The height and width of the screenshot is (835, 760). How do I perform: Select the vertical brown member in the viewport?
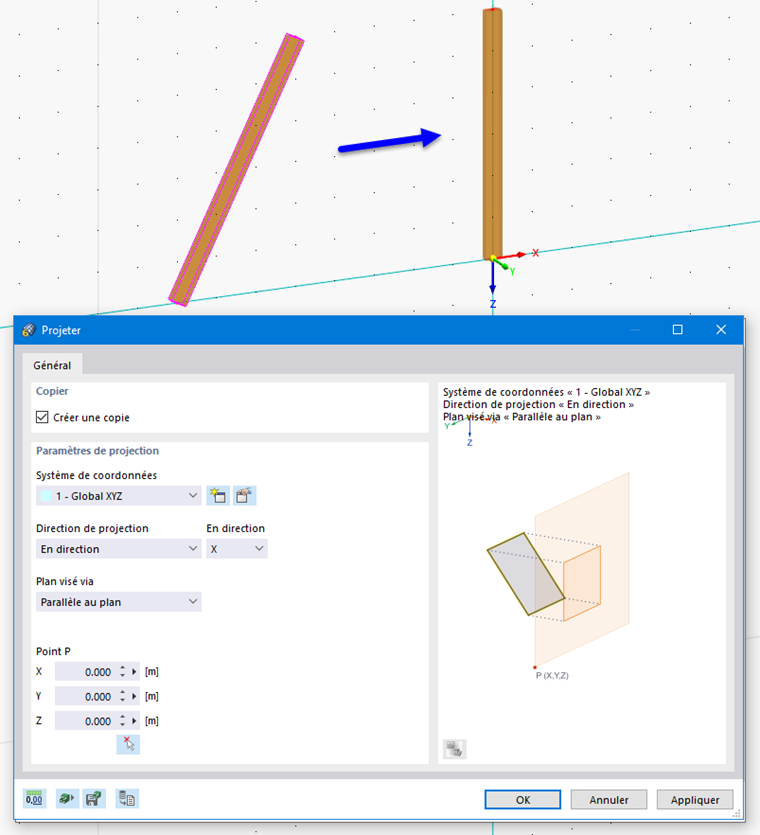point(492,133)
